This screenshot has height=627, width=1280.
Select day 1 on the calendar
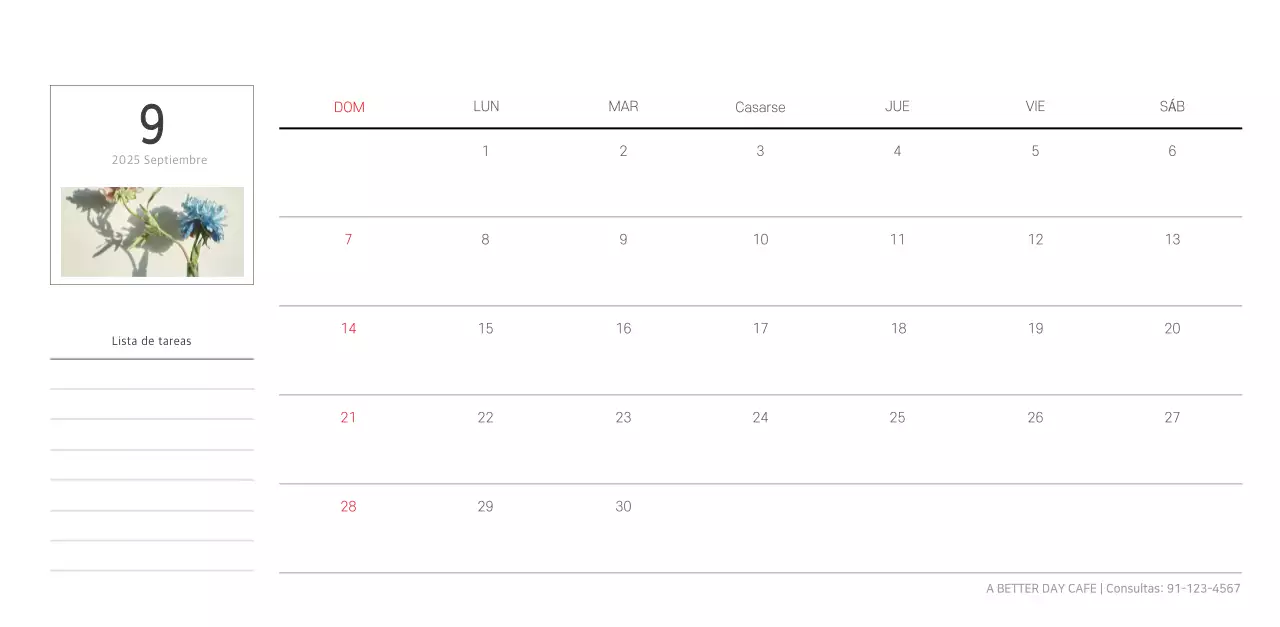pyautogui.click(x=486, y=151)
